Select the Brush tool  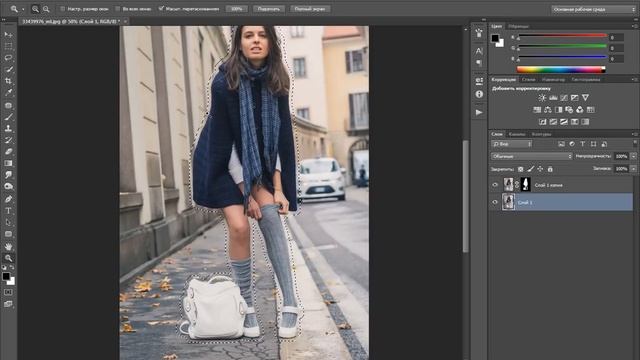tap(8, 117)
